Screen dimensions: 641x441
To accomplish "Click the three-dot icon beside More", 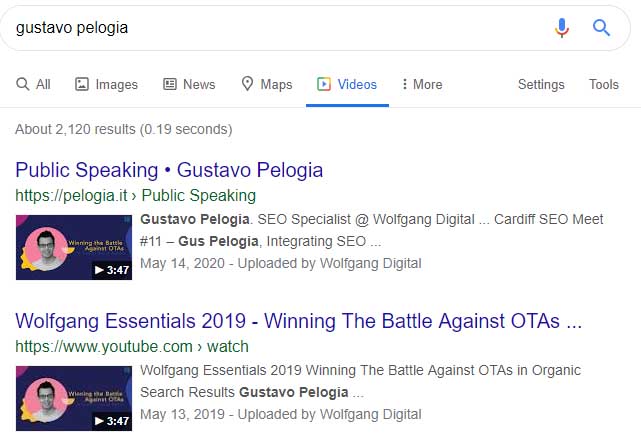I will click(404, 84).
